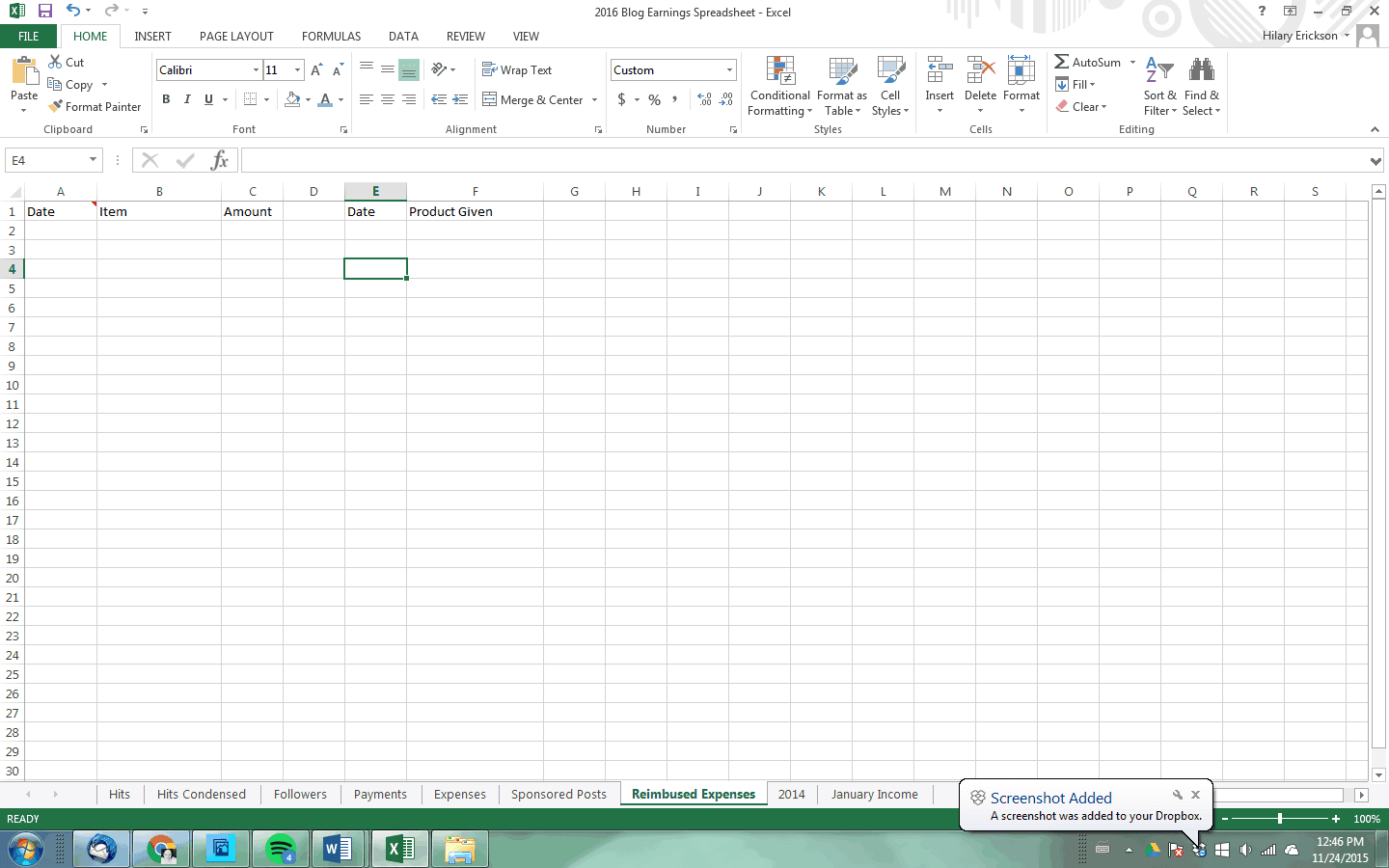The image size is (1389, 868).
Task: Increase decimal places
Action: coord(705,99)
